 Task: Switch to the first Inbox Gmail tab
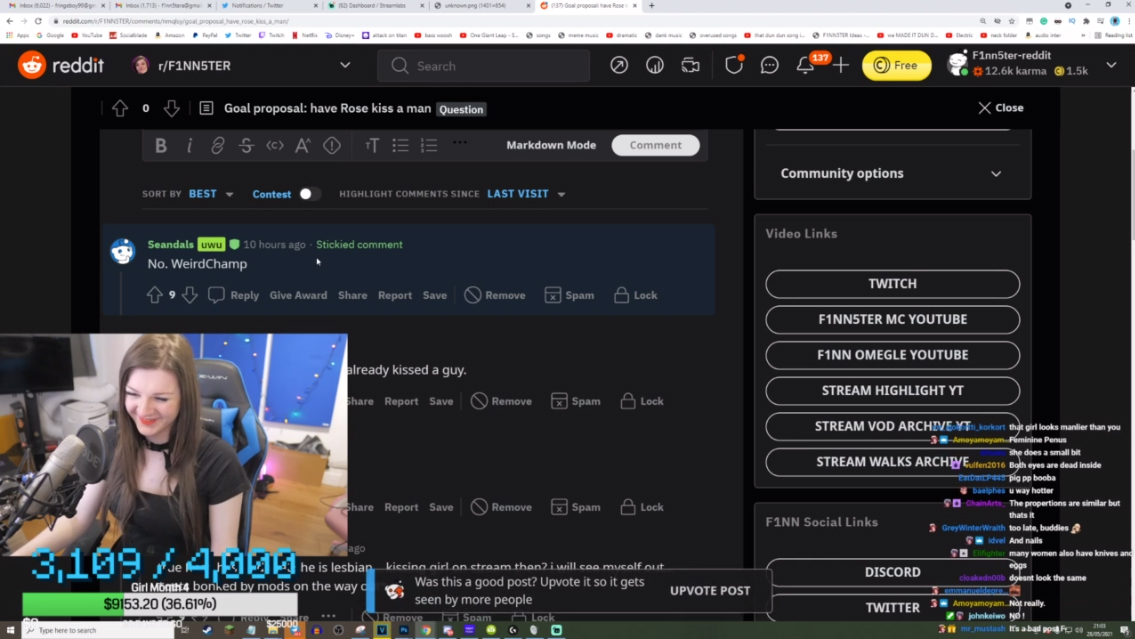[54, 6]
